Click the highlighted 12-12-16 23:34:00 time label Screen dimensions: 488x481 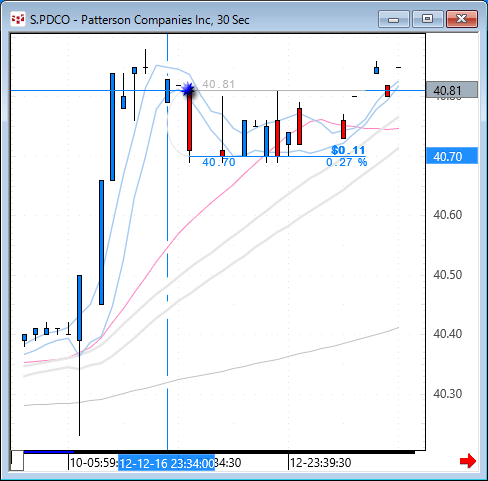(x=167, y=463)
